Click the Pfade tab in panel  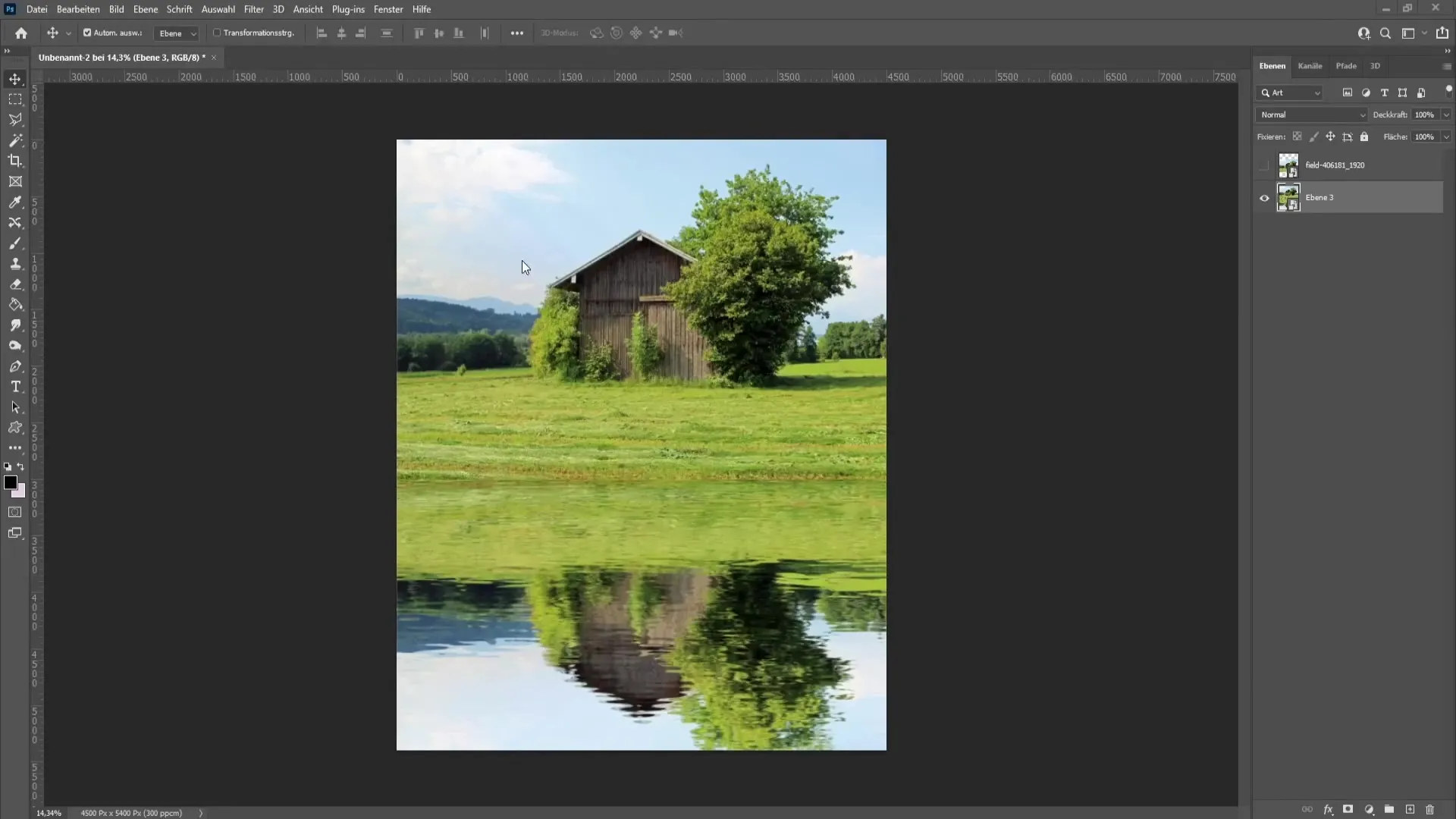pyautogui.click(x=1346, y=65)
